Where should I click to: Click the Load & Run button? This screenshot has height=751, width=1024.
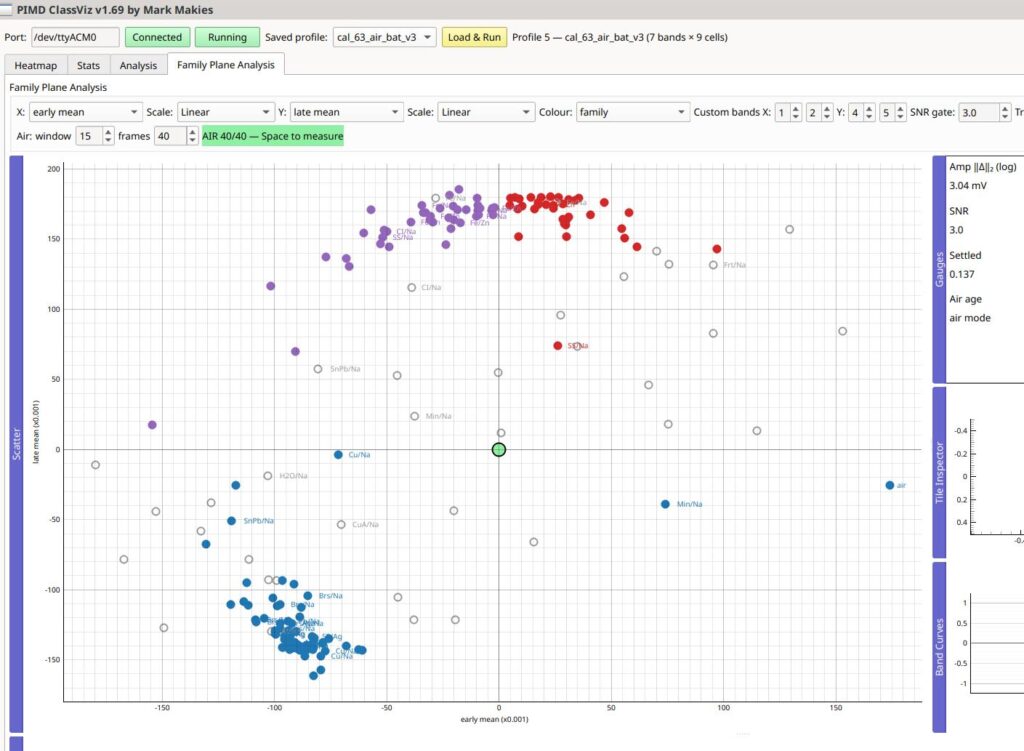click(474, 37)
